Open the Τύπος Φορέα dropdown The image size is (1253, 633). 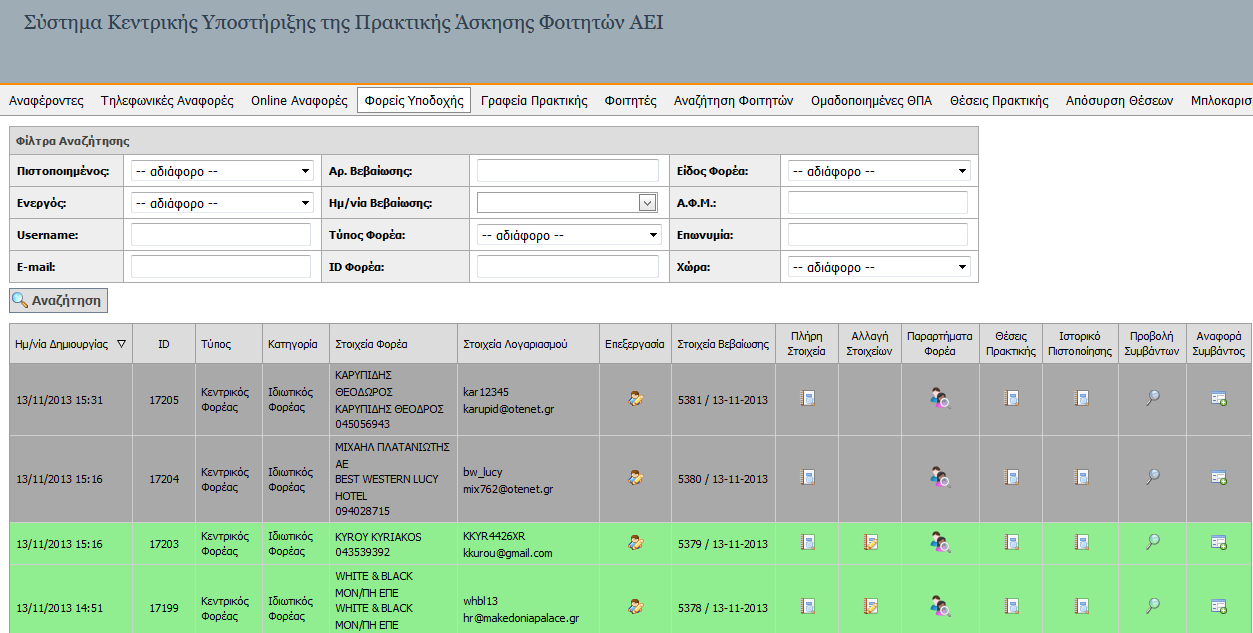pyautogui.click(x=569, y=235)
